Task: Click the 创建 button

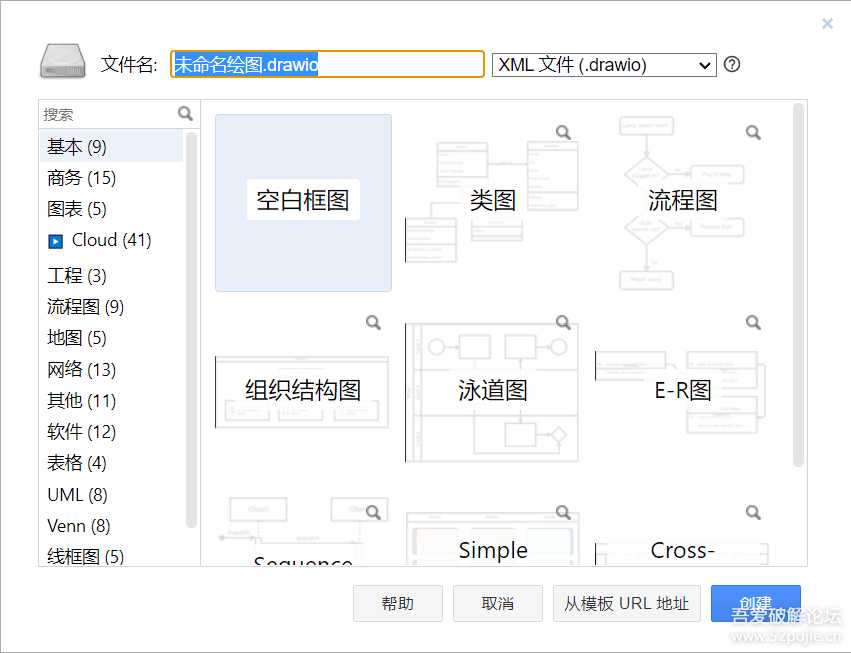Action: click(755, 604)
